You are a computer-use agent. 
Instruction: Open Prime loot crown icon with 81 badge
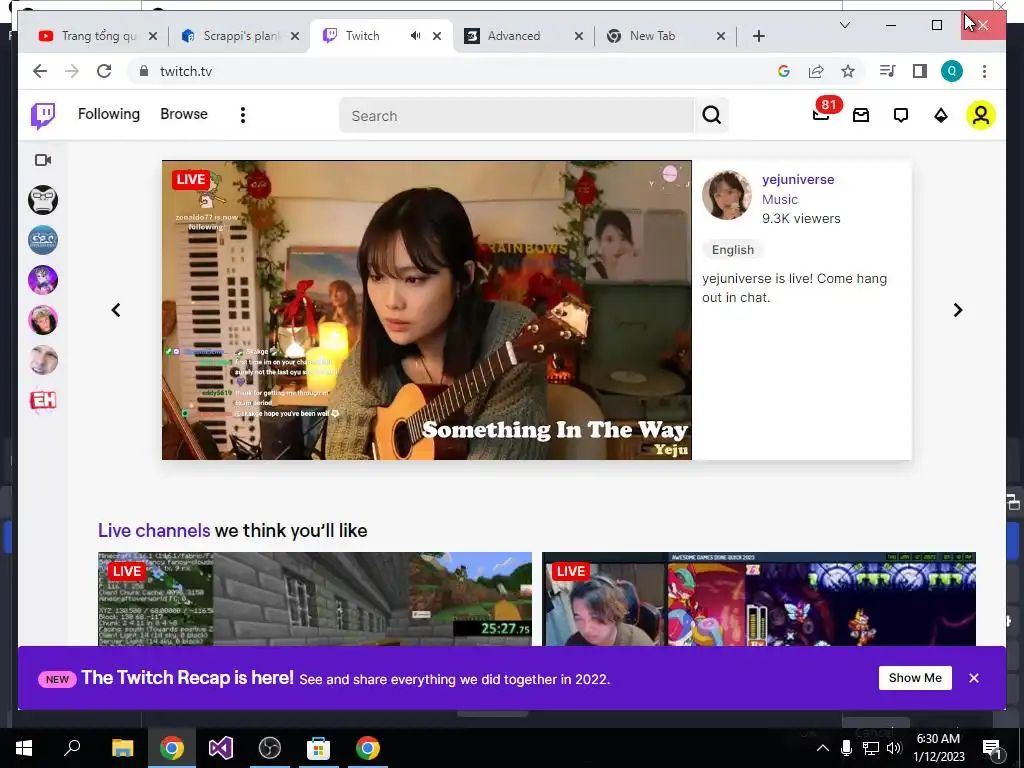coord(821,115)
